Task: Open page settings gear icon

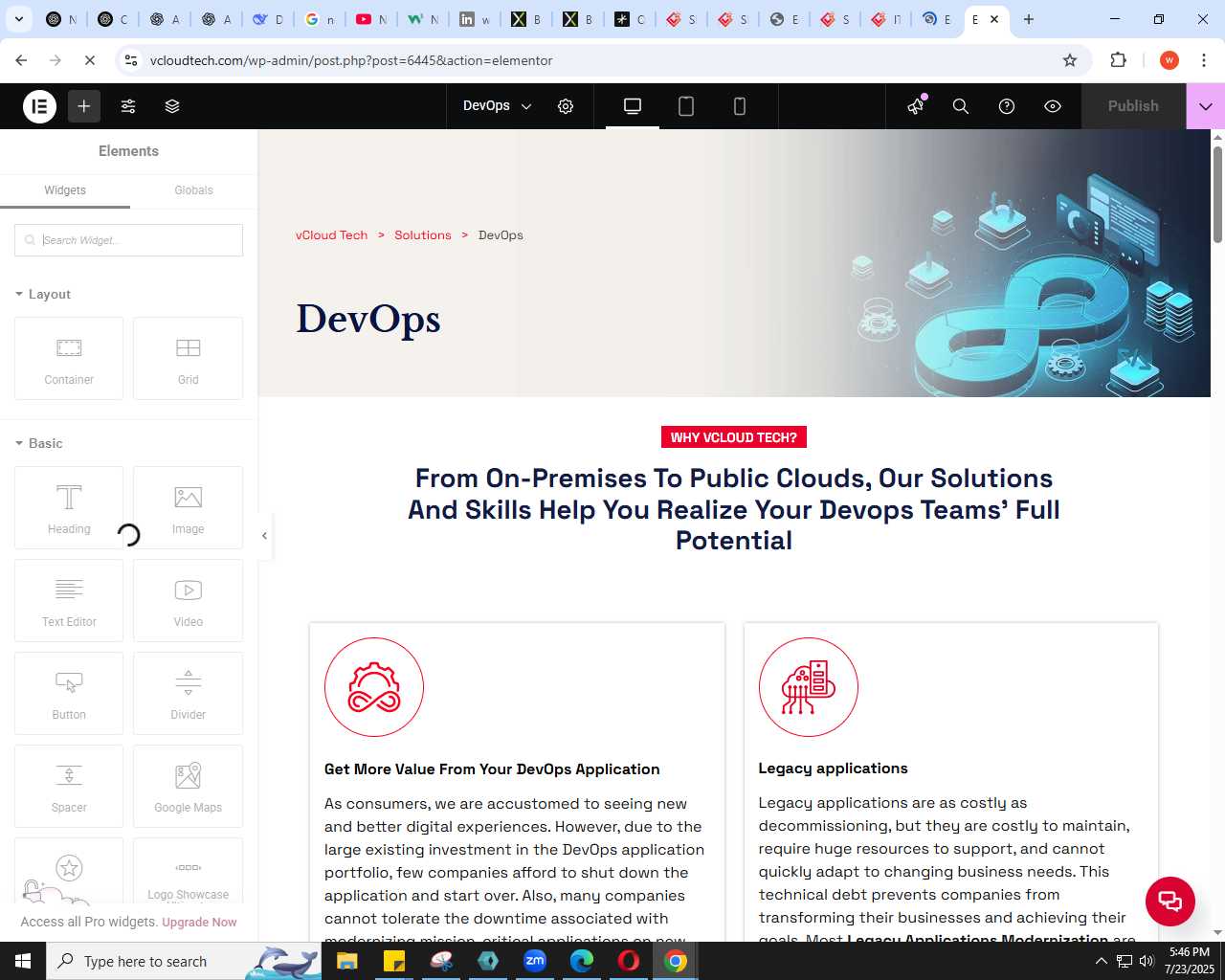Action: (x=566, y=106)
